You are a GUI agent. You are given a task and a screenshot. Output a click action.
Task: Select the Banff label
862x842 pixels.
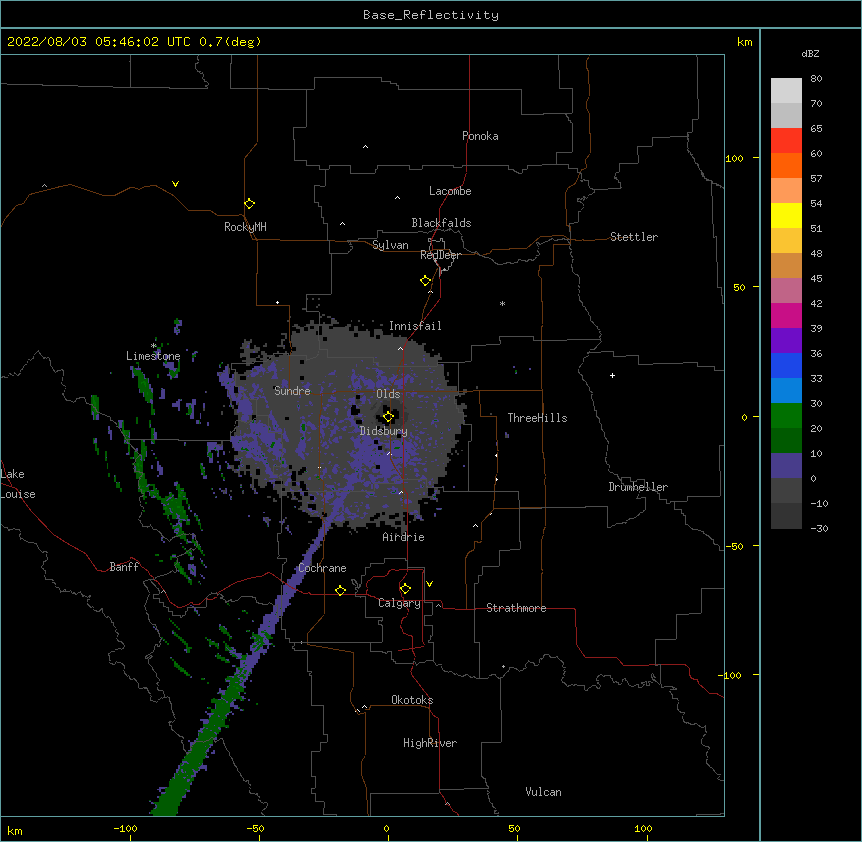click(124, 567)
